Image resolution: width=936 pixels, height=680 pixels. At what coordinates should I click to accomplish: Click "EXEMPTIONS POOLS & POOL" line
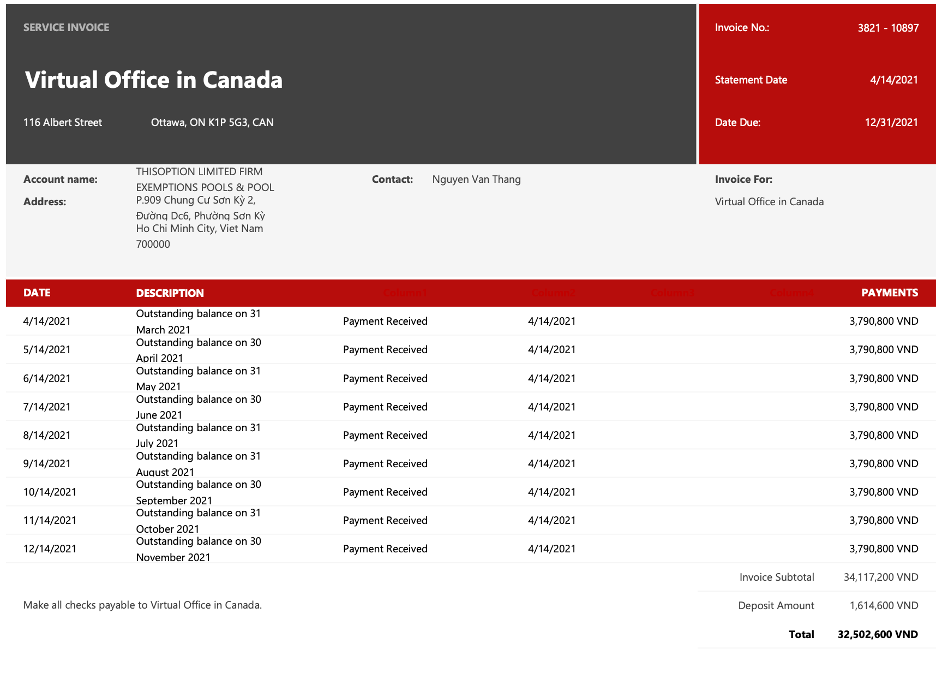pos(205,187)
